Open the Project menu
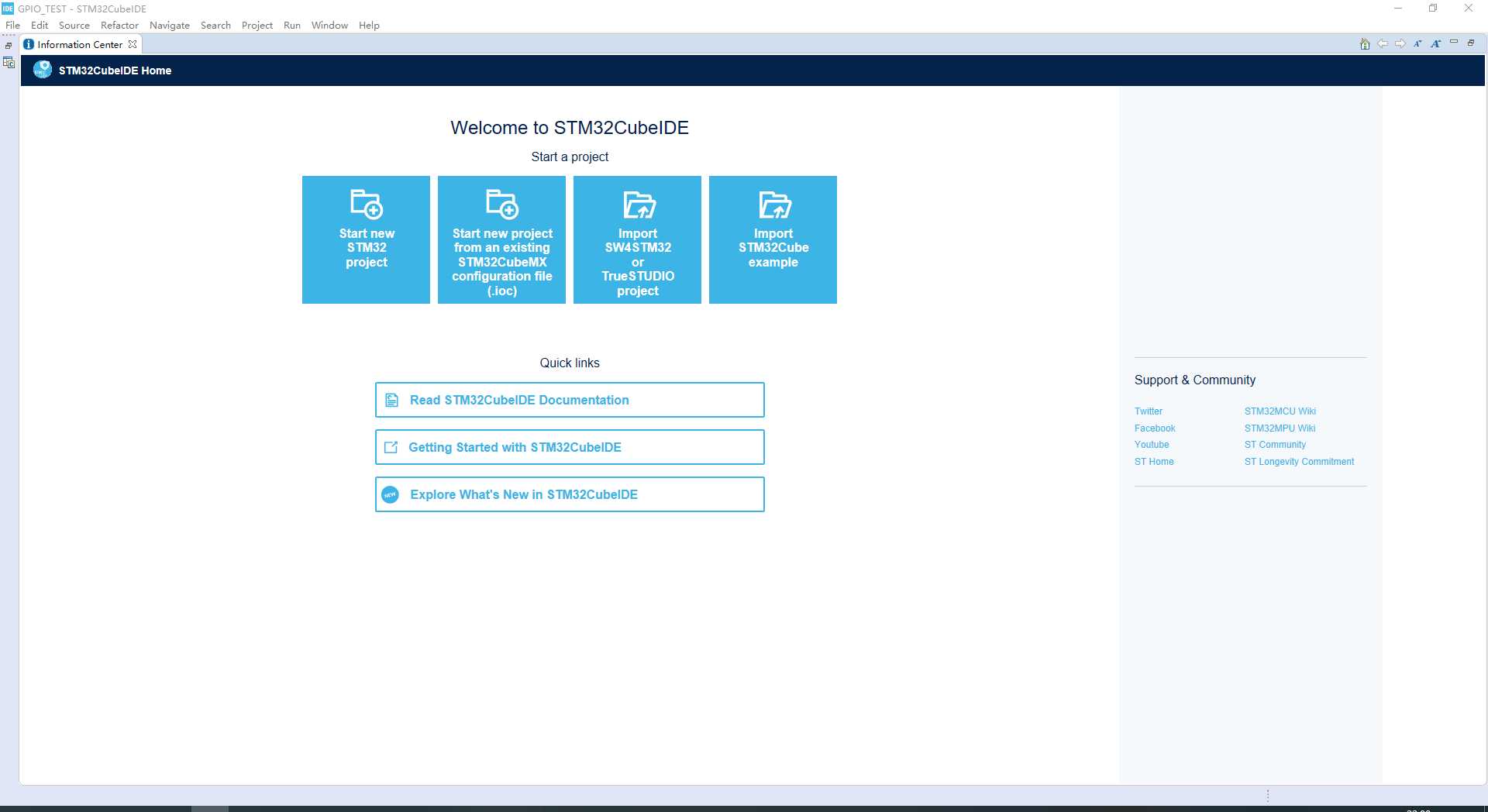 click(x=257, y=25)
